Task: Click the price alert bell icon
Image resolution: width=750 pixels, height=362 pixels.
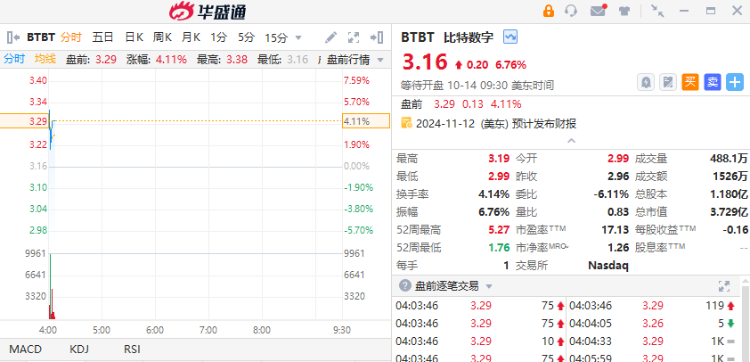Action: click(x=646, y=82)
